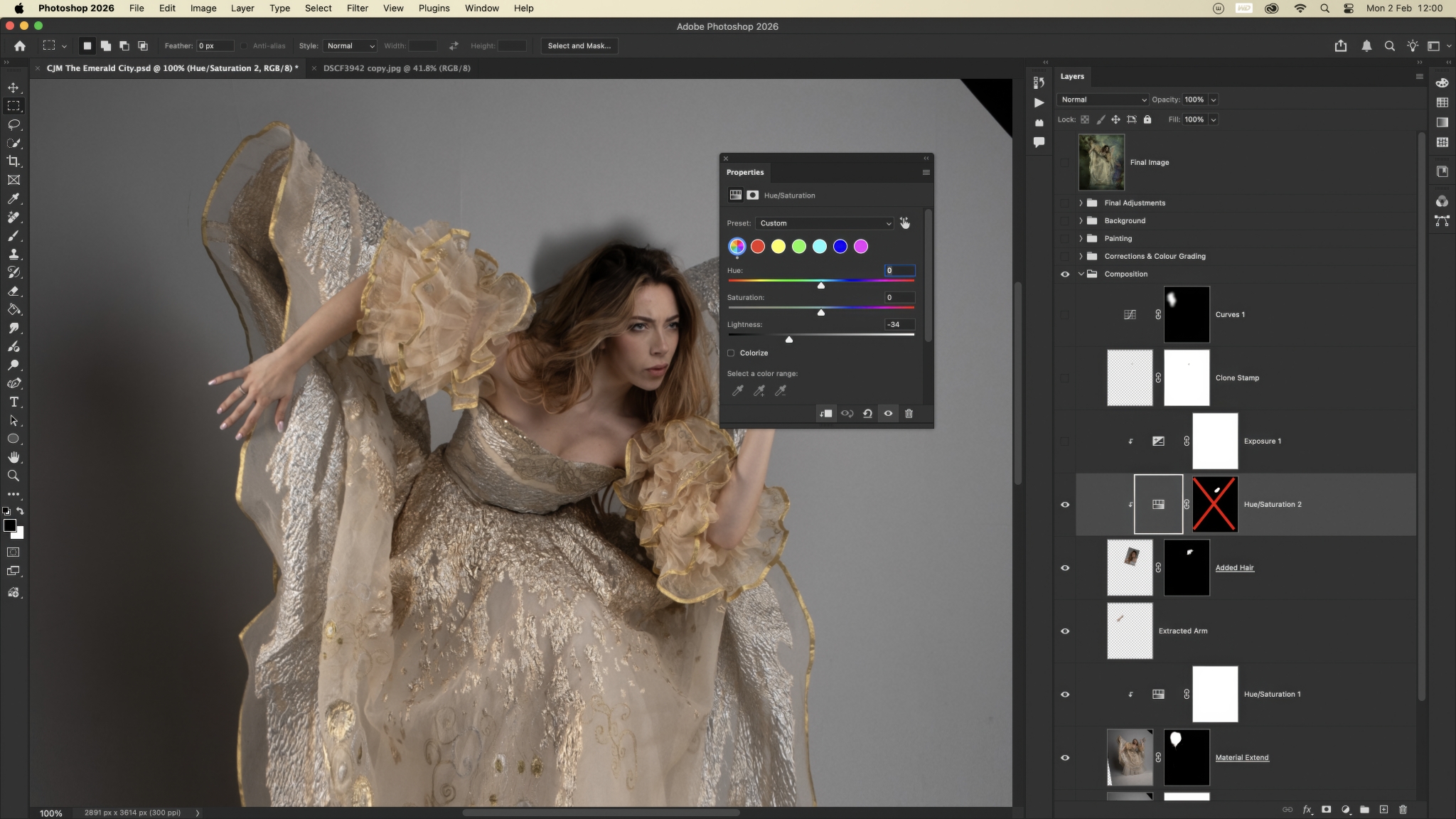This screenshot has height=819, width=1456.
Task: Select the Horizontal Type tool
Action: (14, 402)
